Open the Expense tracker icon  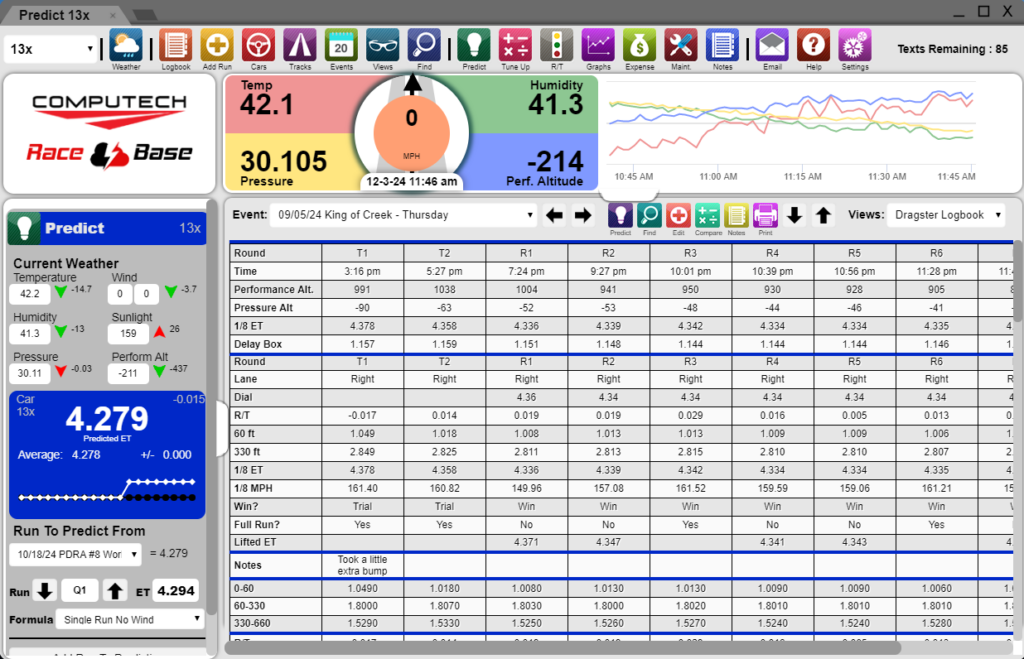[639, 46]
